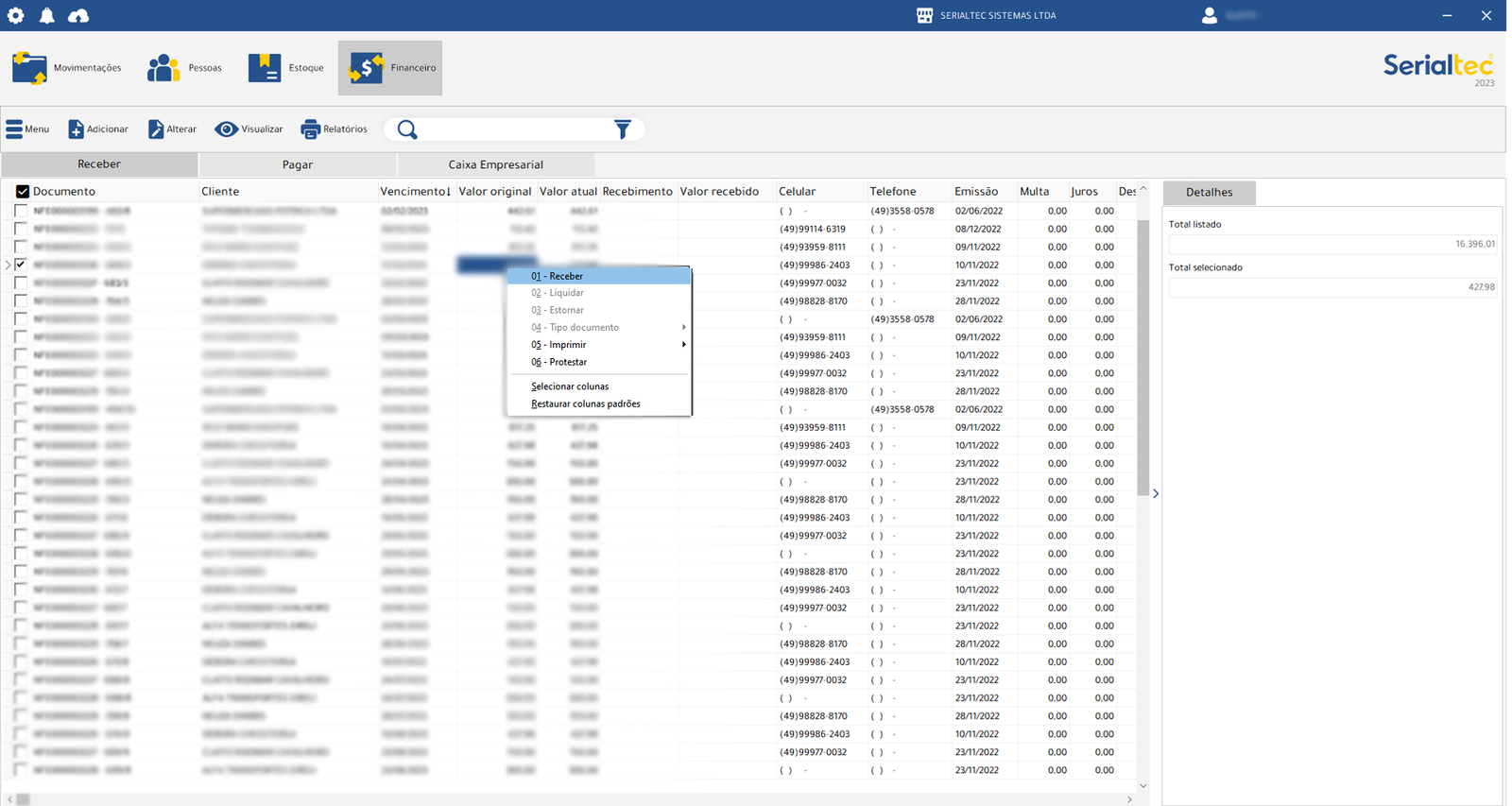
Task: Switch to the Receber tab
Action: (x=99, y=164)
